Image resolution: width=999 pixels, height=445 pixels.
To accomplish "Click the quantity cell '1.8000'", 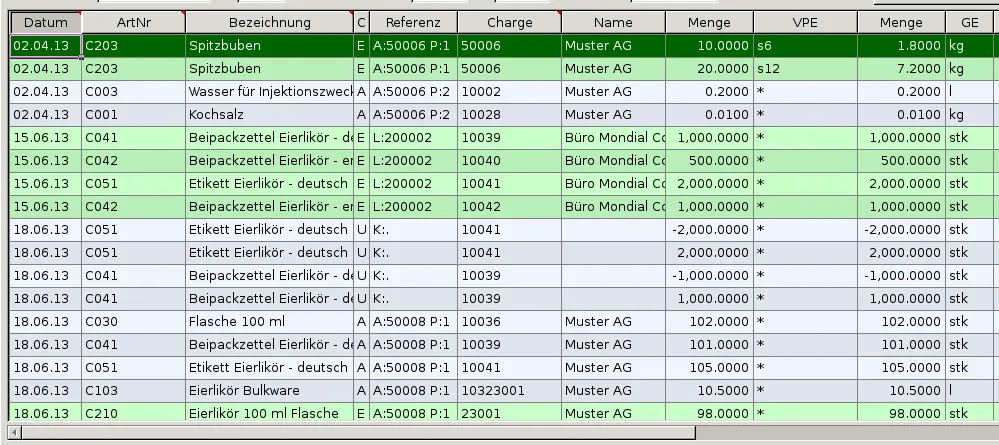I will coord(902,46).
